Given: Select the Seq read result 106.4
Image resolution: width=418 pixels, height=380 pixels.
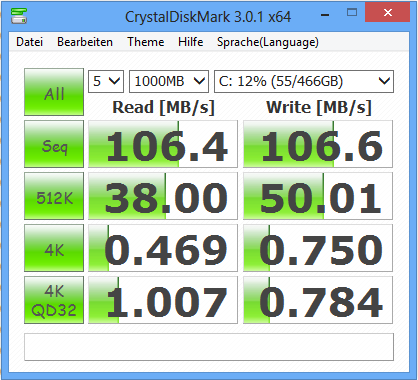Looking at the screenshot, I should point(163,144).
